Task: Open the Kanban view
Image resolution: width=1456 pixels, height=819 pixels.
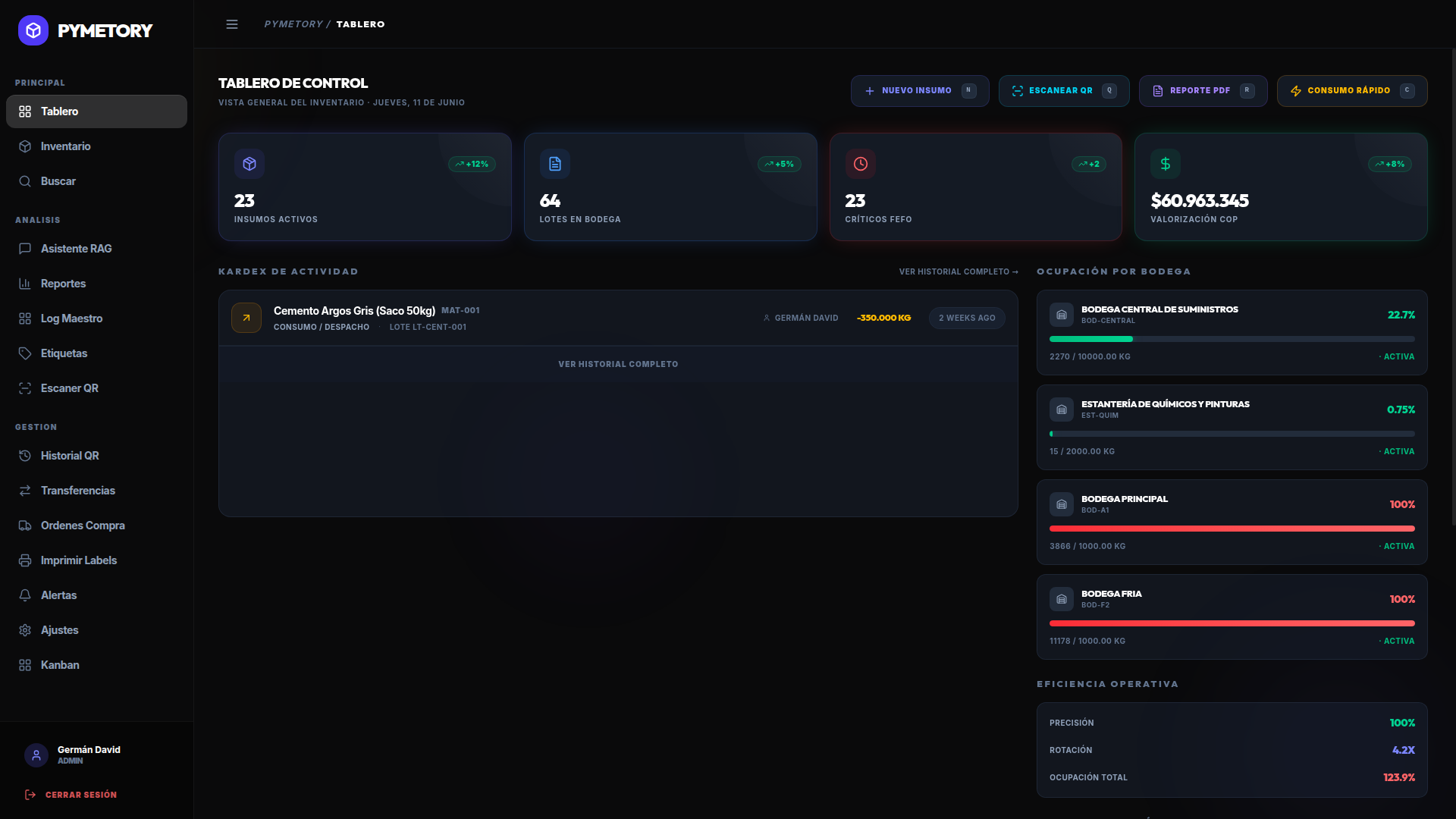Action: click(x=96, y=665)
